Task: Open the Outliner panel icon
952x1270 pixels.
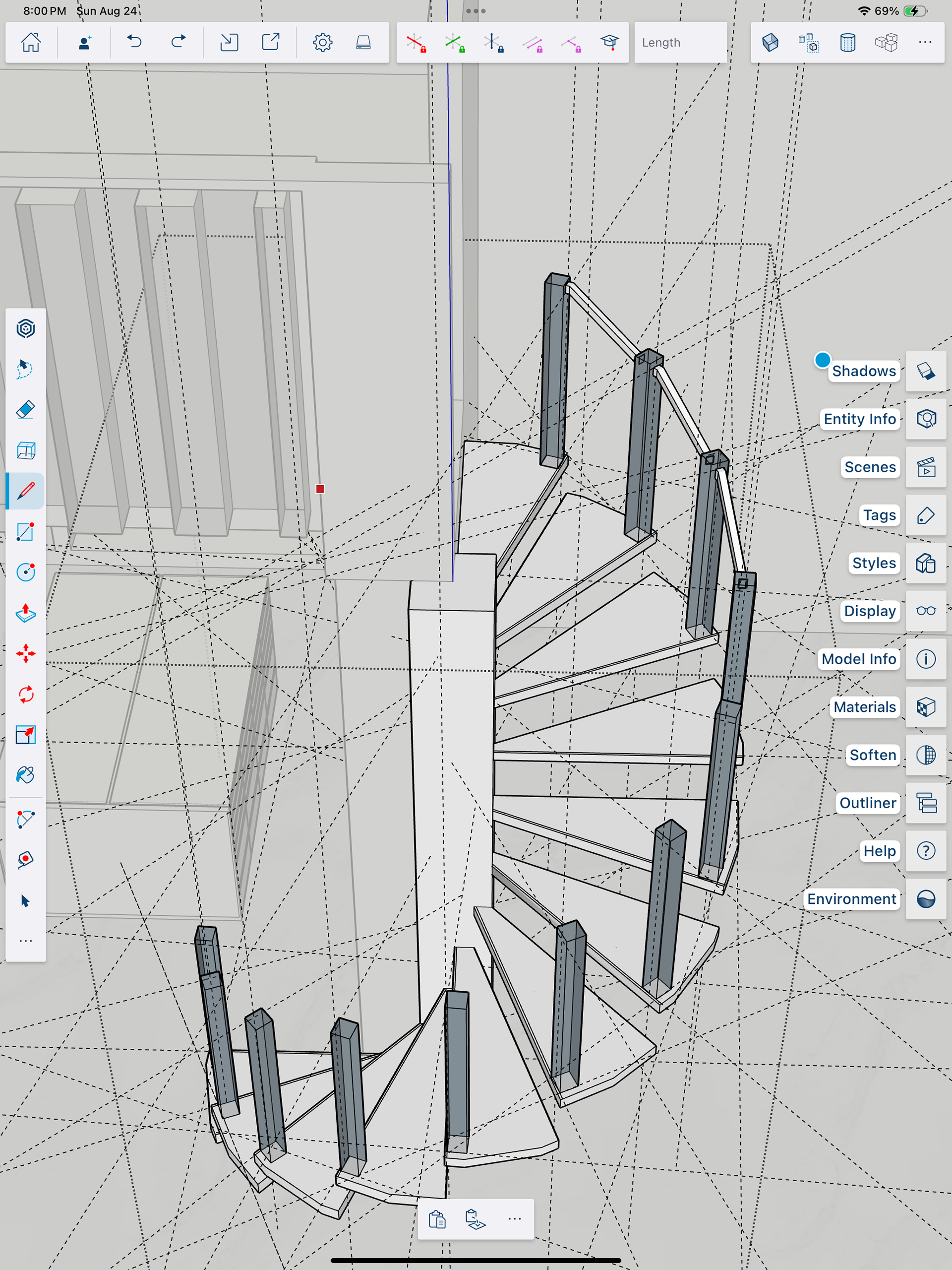Action: click(926, 803)
